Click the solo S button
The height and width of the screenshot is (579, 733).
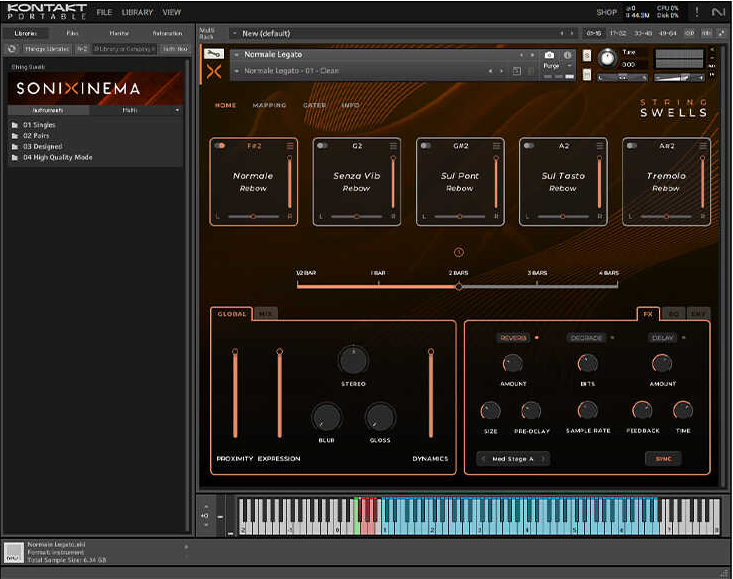tap(587, 56)
